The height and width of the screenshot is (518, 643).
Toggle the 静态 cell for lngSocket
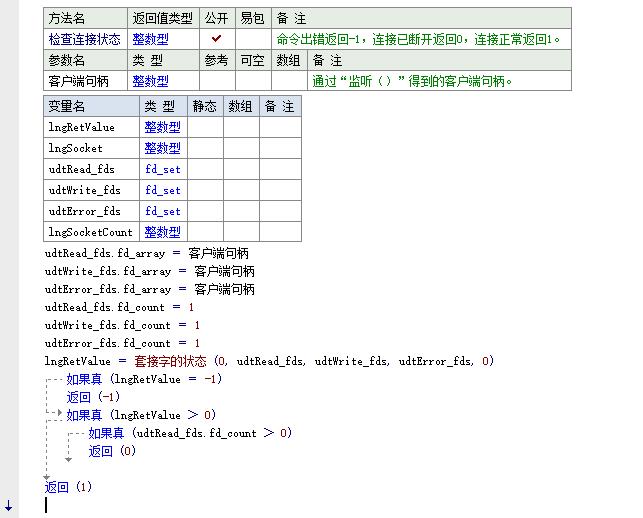pyautogui.click(x=205, y=148)
